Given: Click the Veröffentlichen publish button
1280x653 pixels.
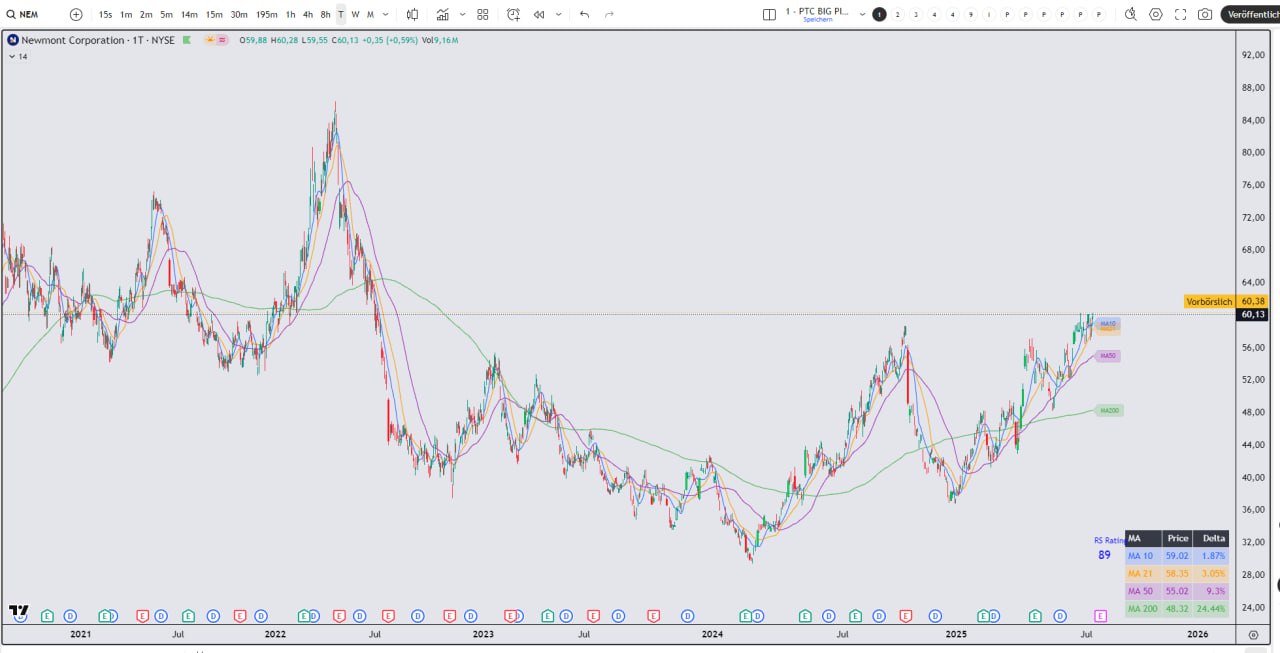Looking at the screenshot, I should point(1250,14).
